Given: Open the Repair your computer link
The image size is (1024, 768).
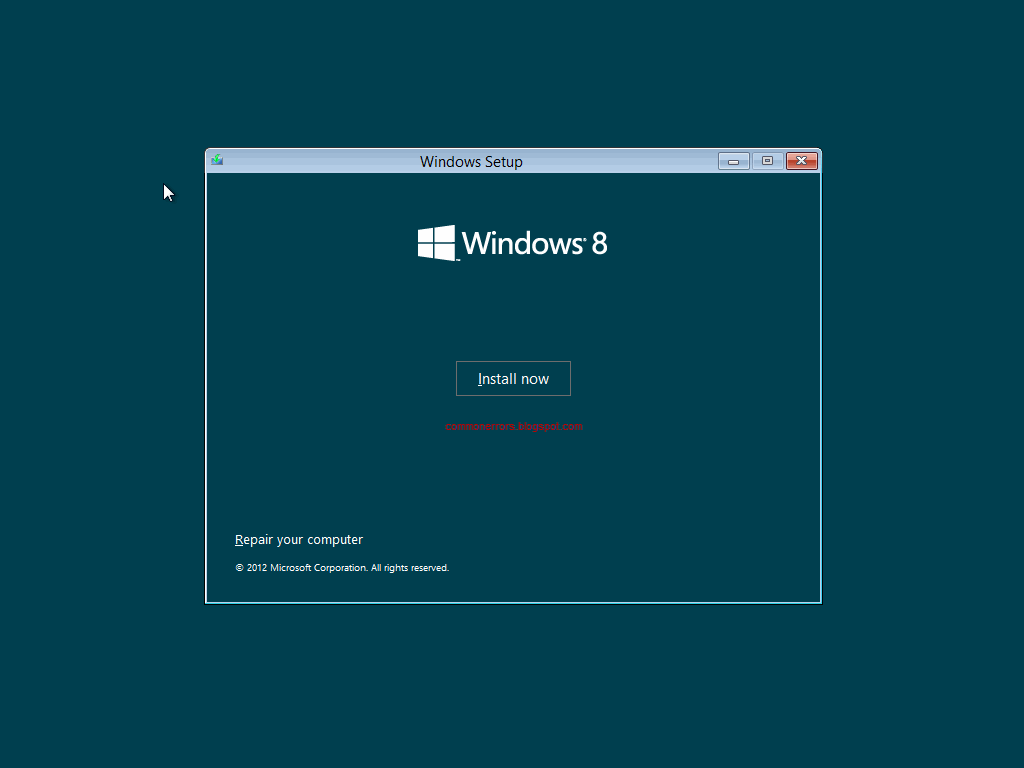Looking at the screenshot, I should click(x=298, y=539).
